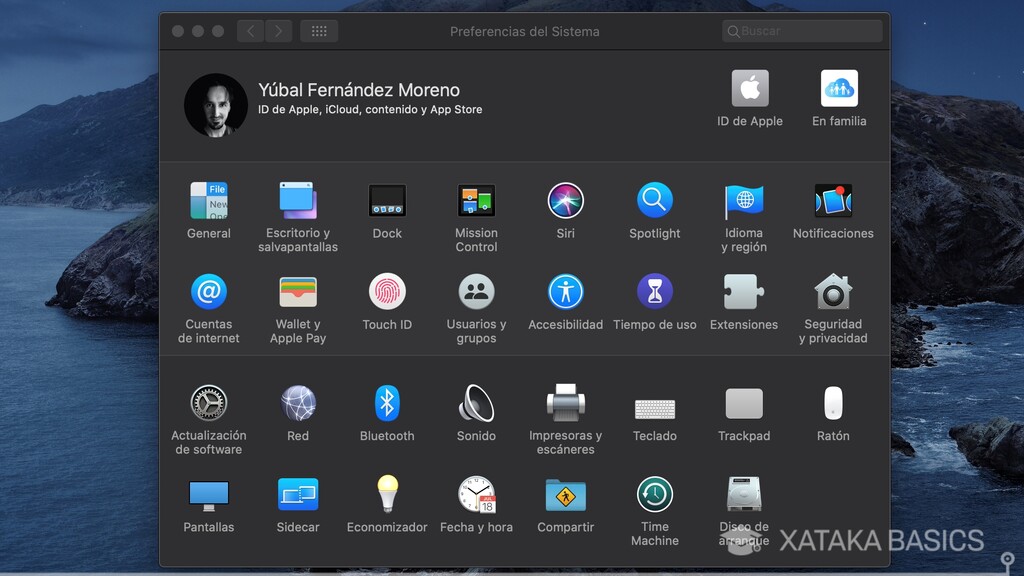This screenshot has width=1024, height=576.
Task: Open Seguridad y privacidad settings
Action: click(x=833, y=292)
